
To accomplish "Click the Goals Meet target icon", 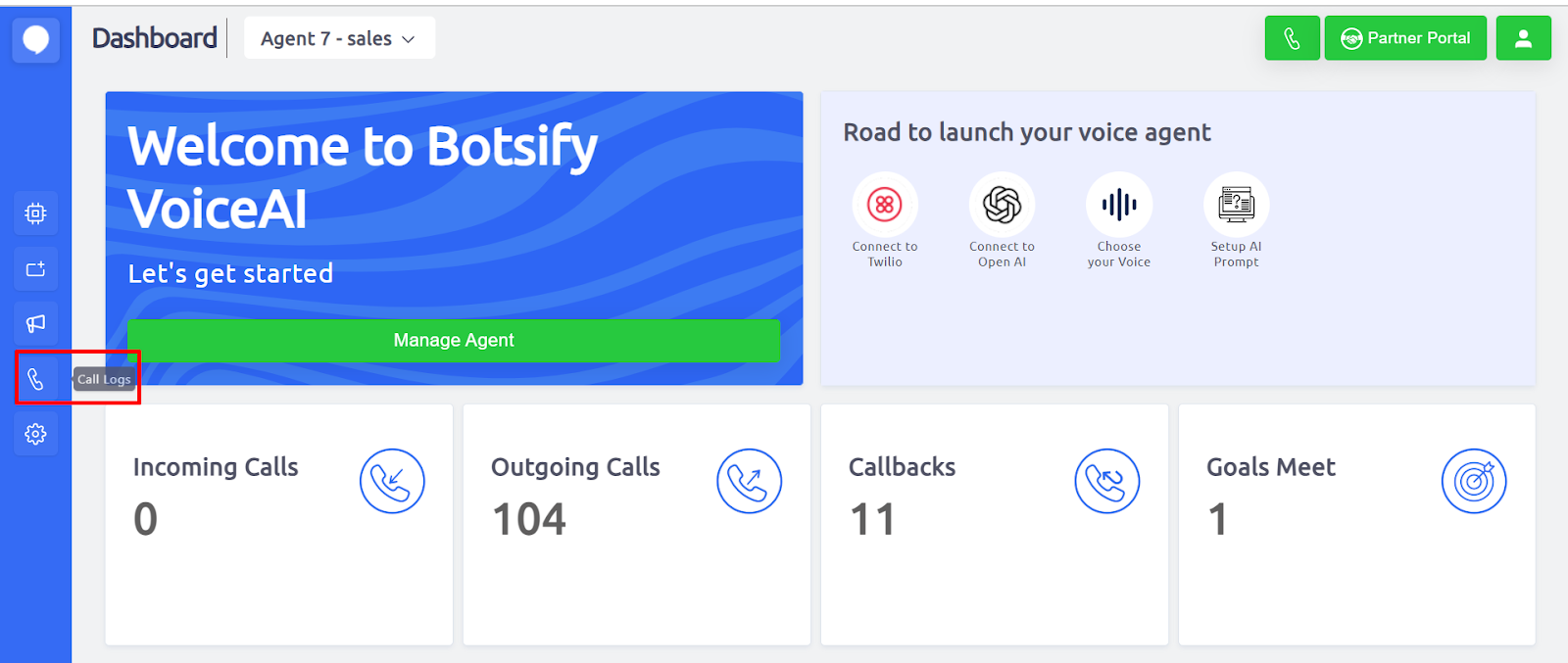I will 1473,481.
